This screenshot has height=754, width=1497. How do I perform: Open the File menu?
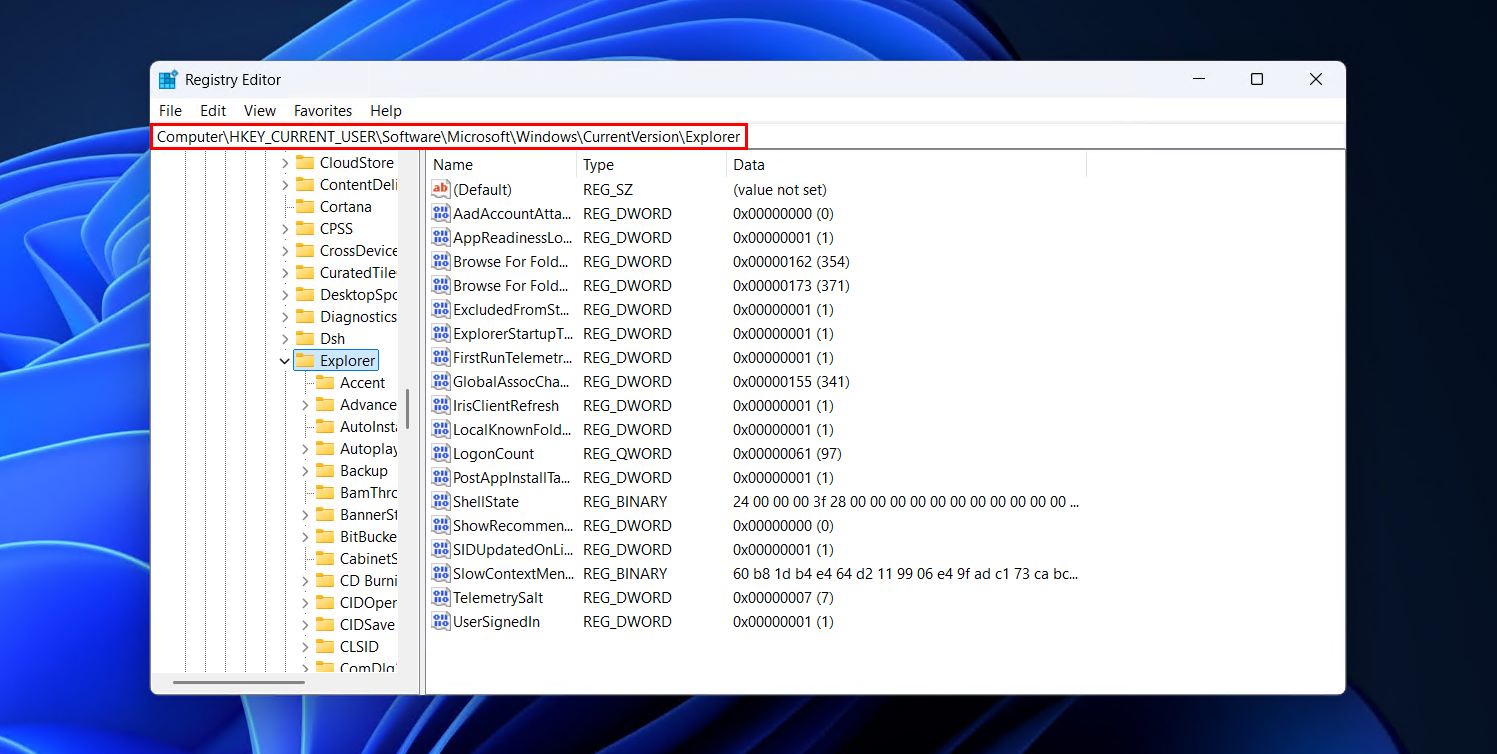tap(170, 111)
